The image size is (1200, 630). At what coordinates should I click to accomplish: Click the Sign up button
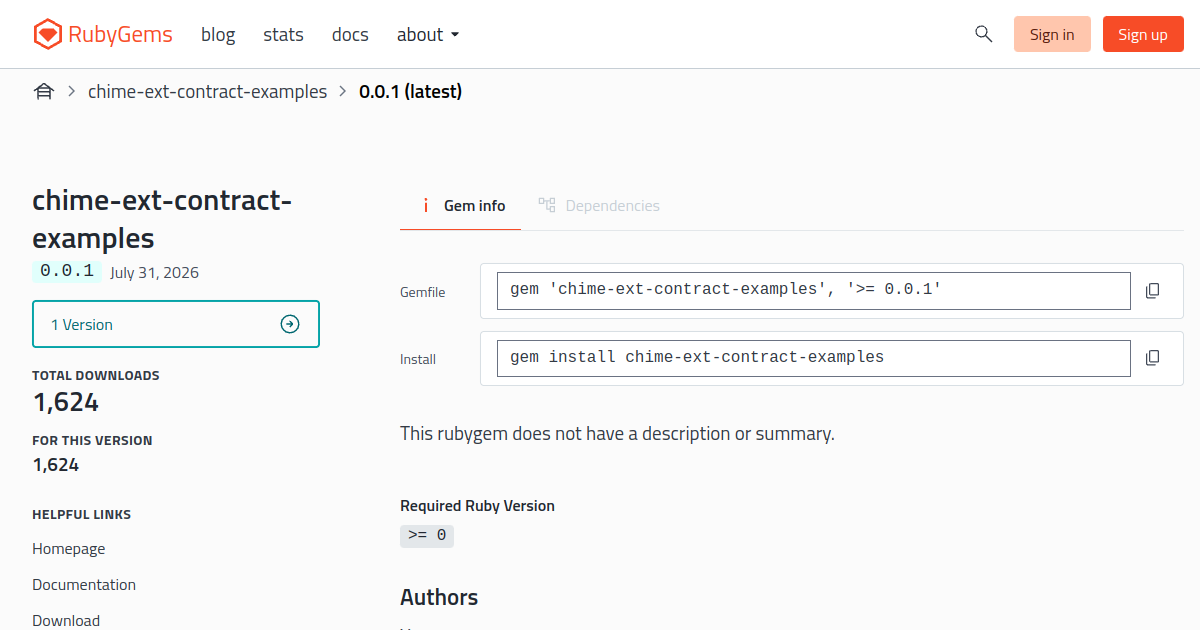point(1143,34)
